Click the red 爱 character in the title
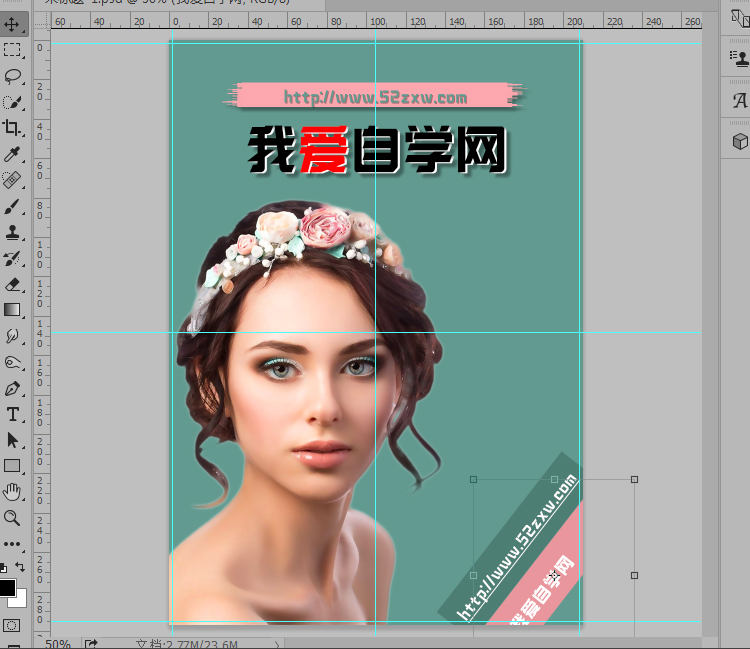 [324, 149]
